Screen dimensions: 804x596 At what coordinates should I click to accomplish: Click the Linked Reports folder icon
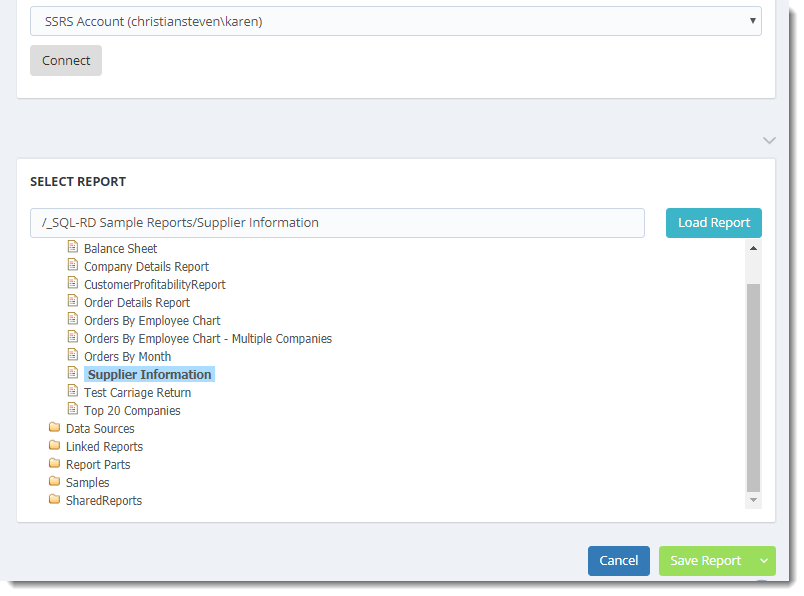point(54,445)
